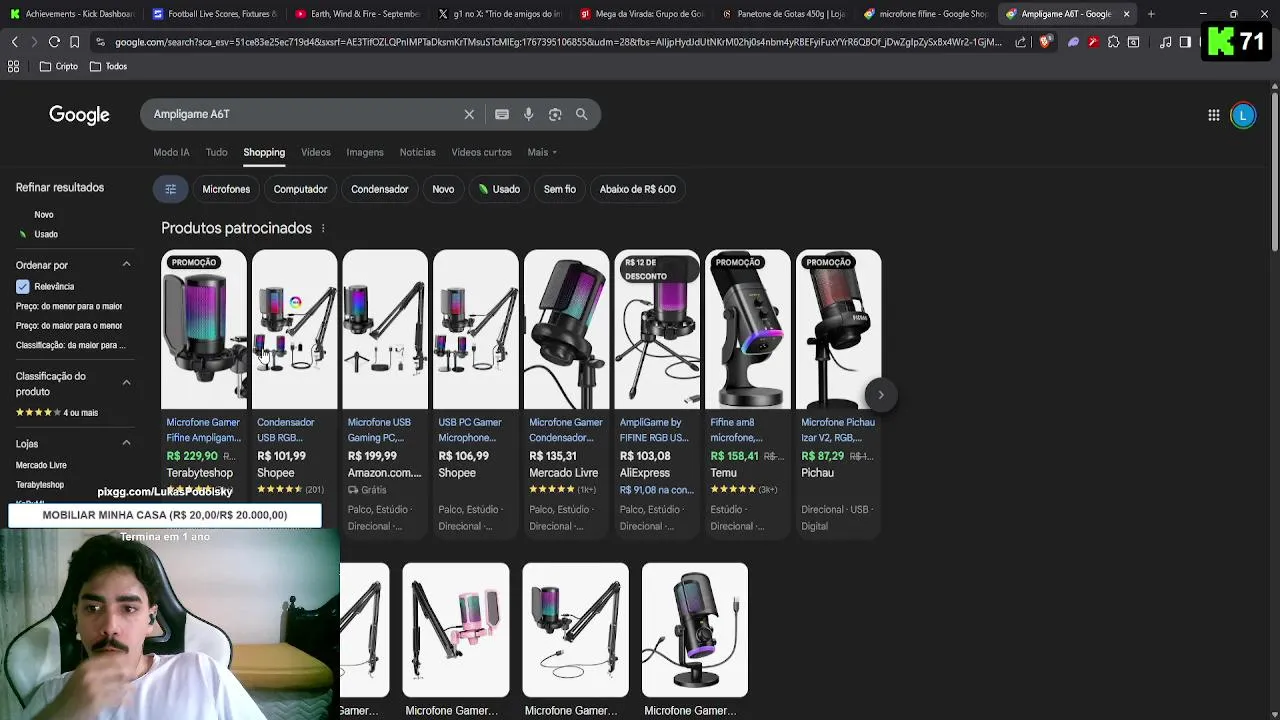
Task: Reload the page with the refresh icon
Action: (54, 42)
